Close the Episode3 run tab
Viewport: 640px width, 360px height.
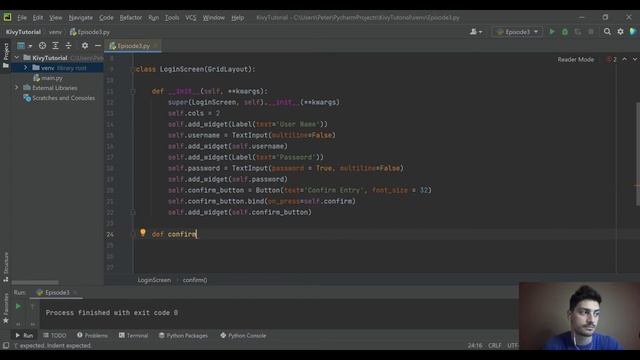75,293
